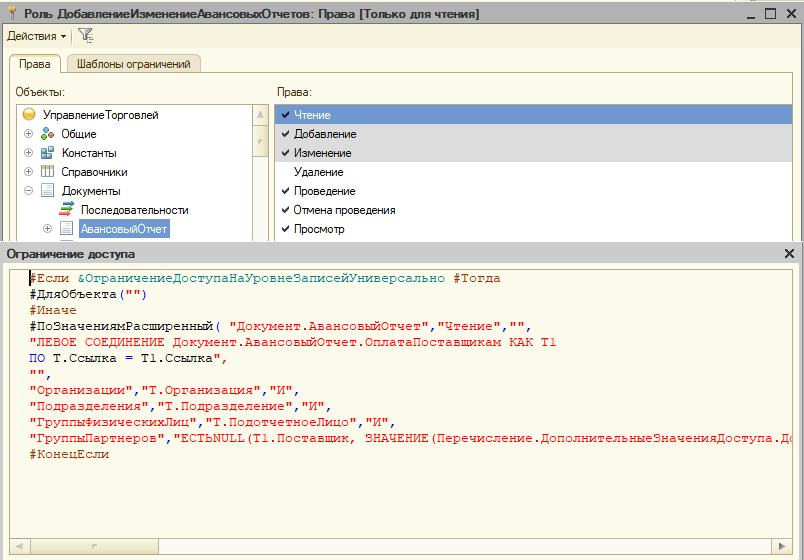Click the #Если code line

[265, 278]
